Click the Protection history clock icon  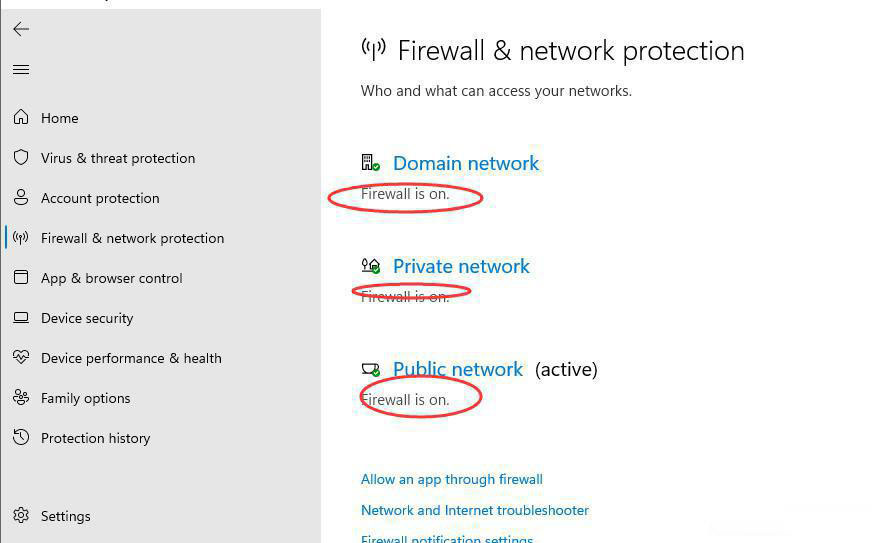[21, 438]
